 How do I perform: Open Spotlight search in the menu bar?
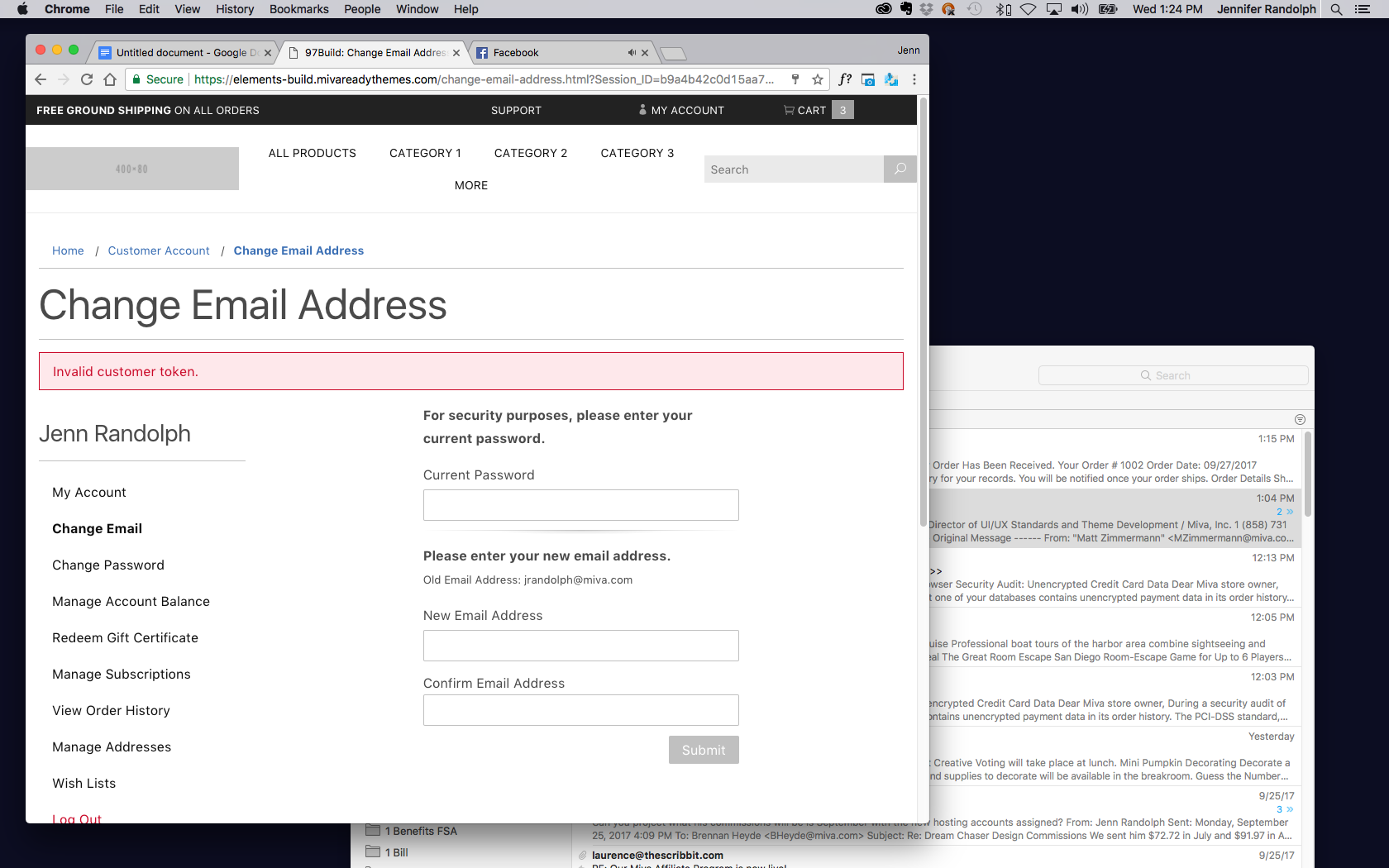pyautogui.click(x=1336, y=9)
